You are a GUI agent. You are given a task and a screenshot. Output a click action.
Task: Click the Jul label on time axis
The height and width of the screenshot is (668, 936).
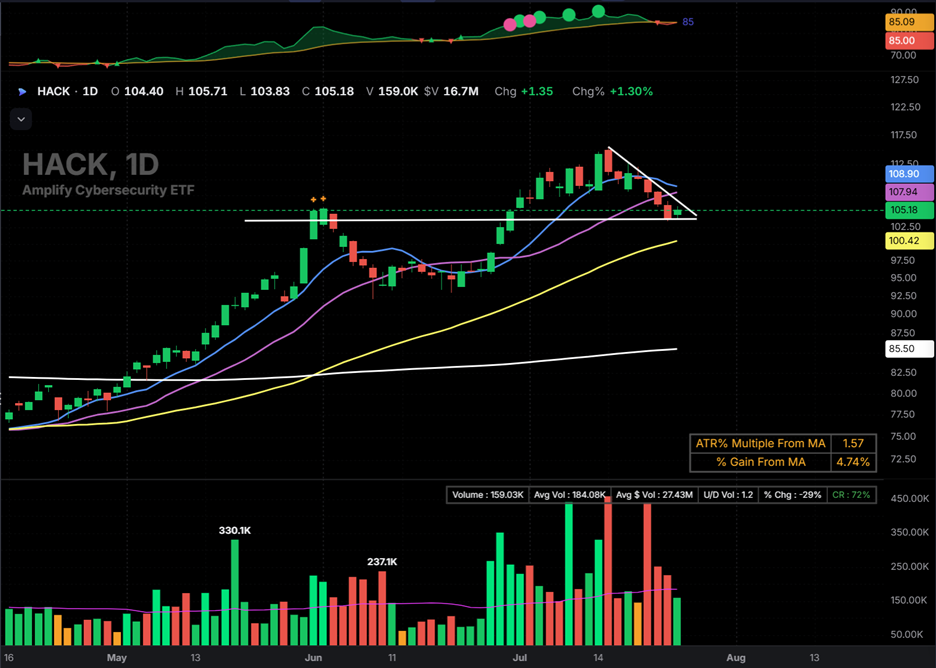(x=519, y=658)
